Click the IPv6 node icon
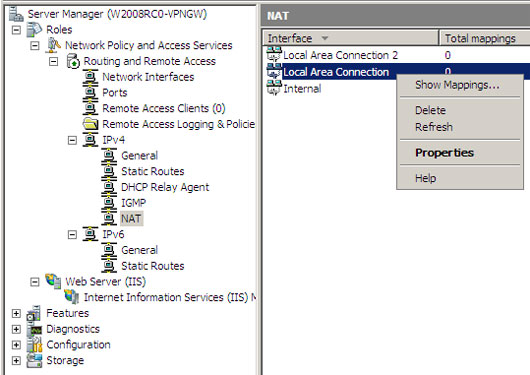Screen dimensions: 530x375 pyautogui.click(x=91, y=234)
